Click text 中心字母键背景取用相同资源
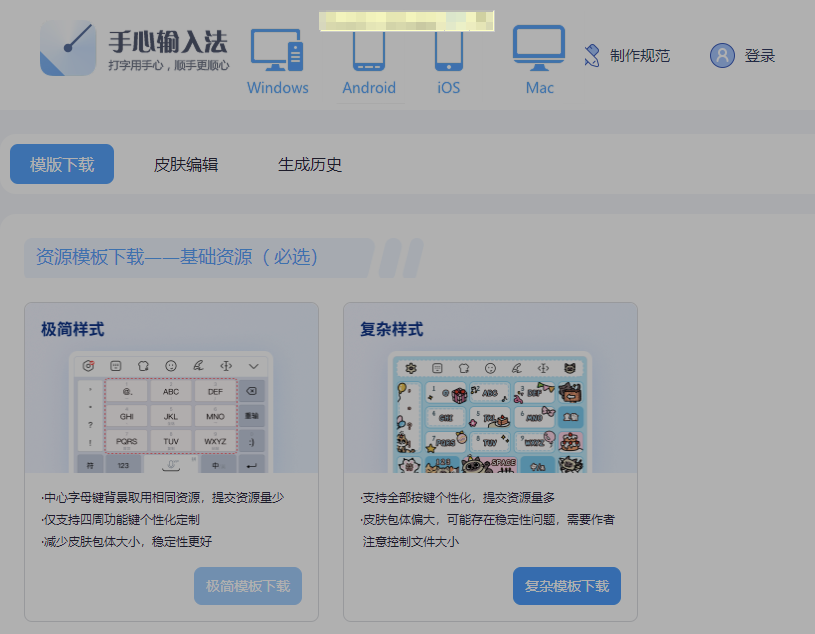The height and width of the screenshot is (634, 815). coord(122,498)
